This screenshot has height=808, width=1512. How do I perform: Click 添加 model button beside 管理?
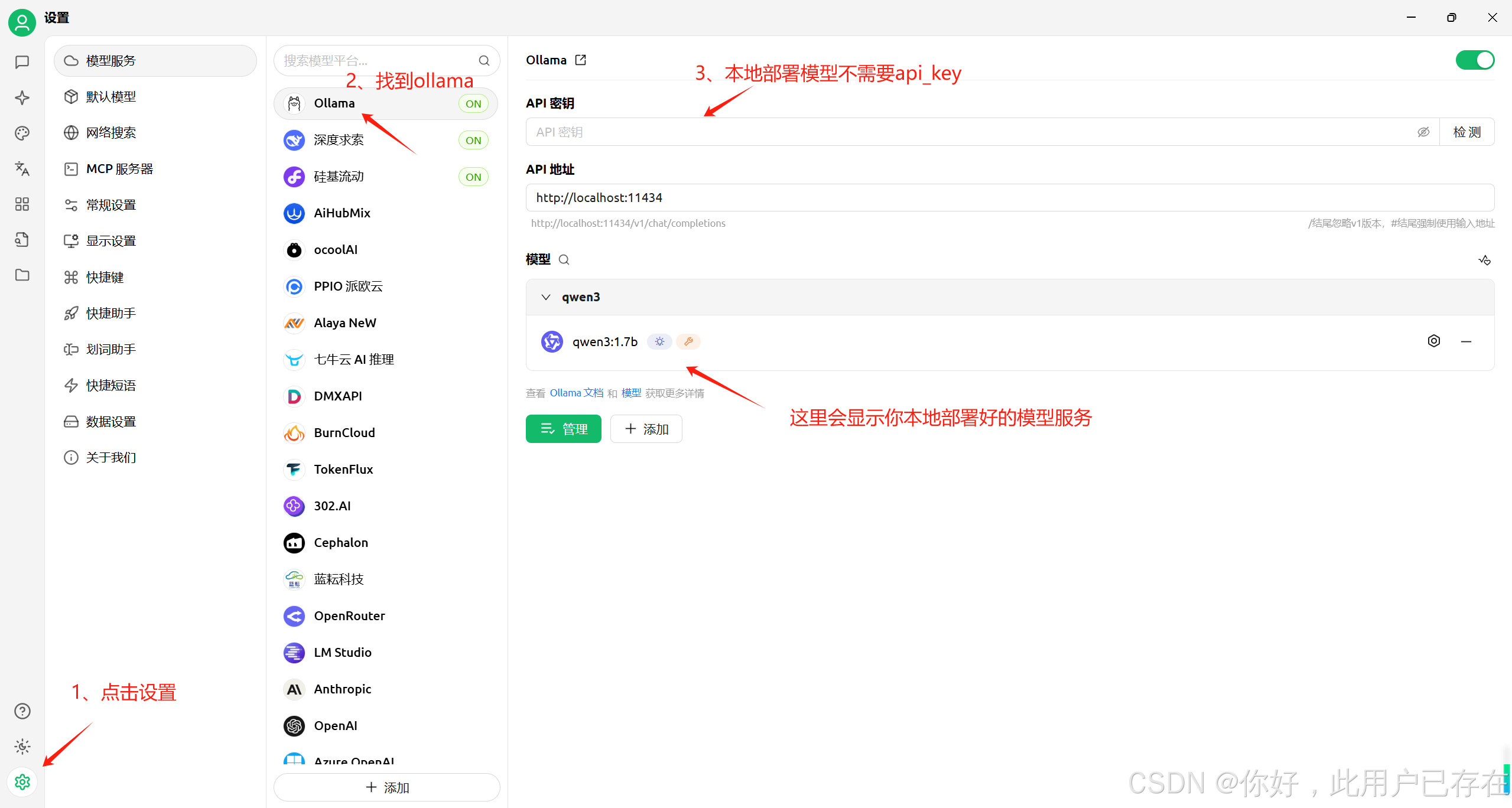click(x=646, y=429)
